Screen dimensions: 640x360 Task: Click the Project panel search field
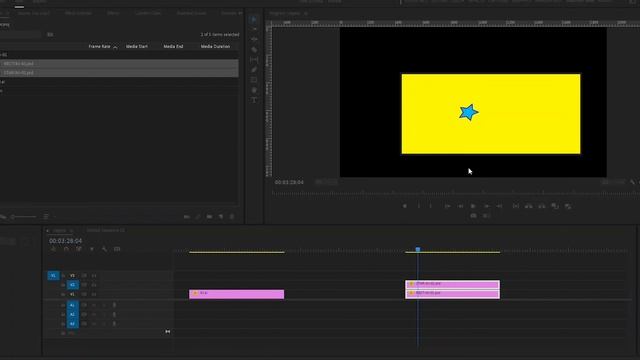(x=20, y=35)
